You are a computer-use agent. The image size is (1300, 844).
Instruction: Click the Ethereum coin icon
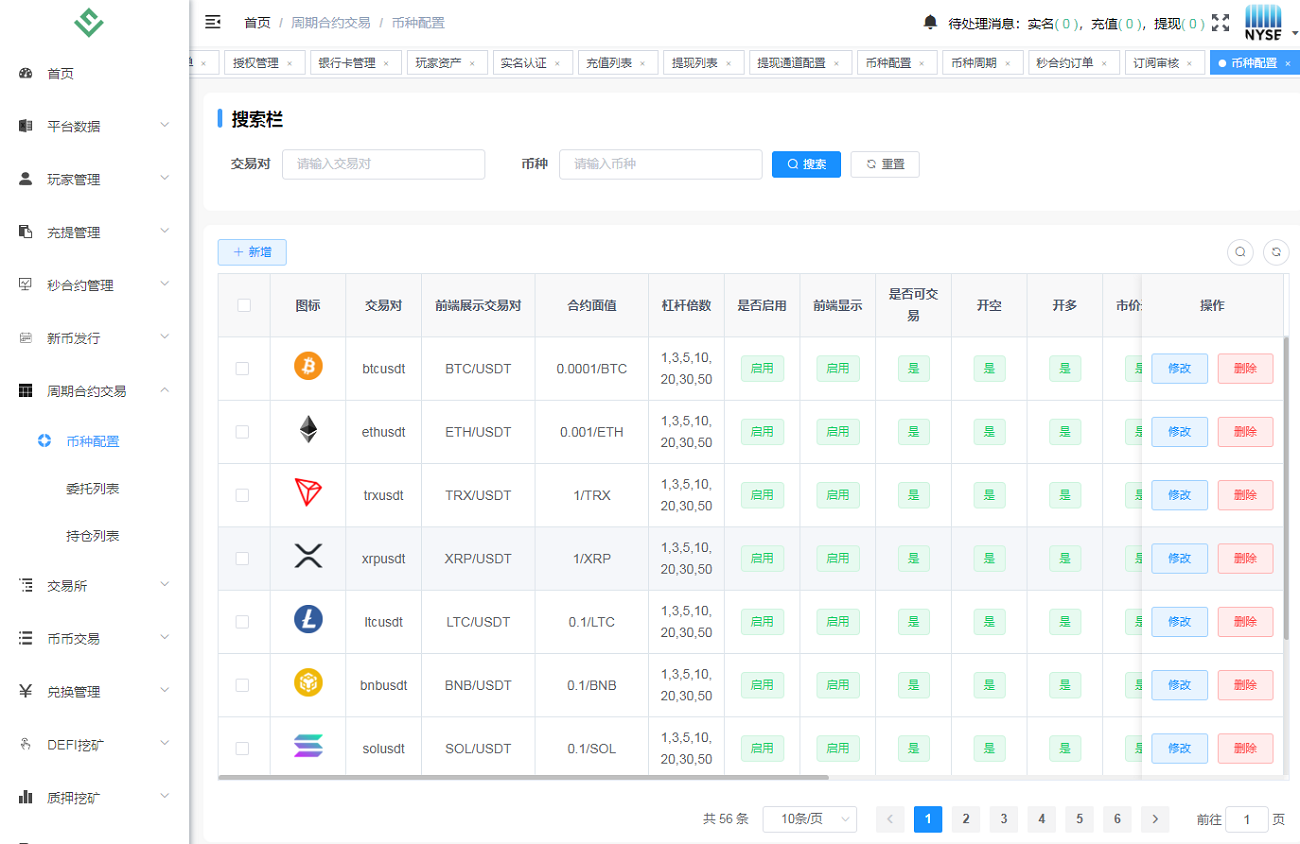coord(308,430)
